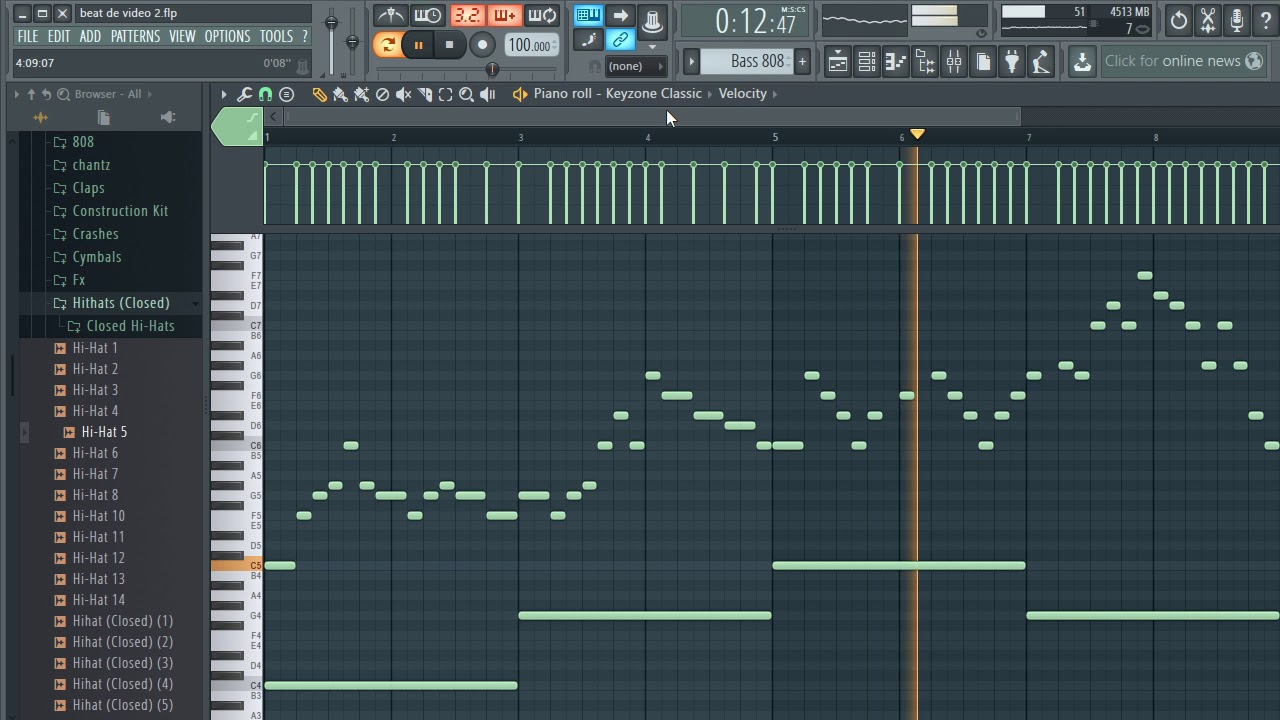The height and width of the screenshot is (720, 1280).
Task: Open the VIEW menu
Action: point(182,36)
